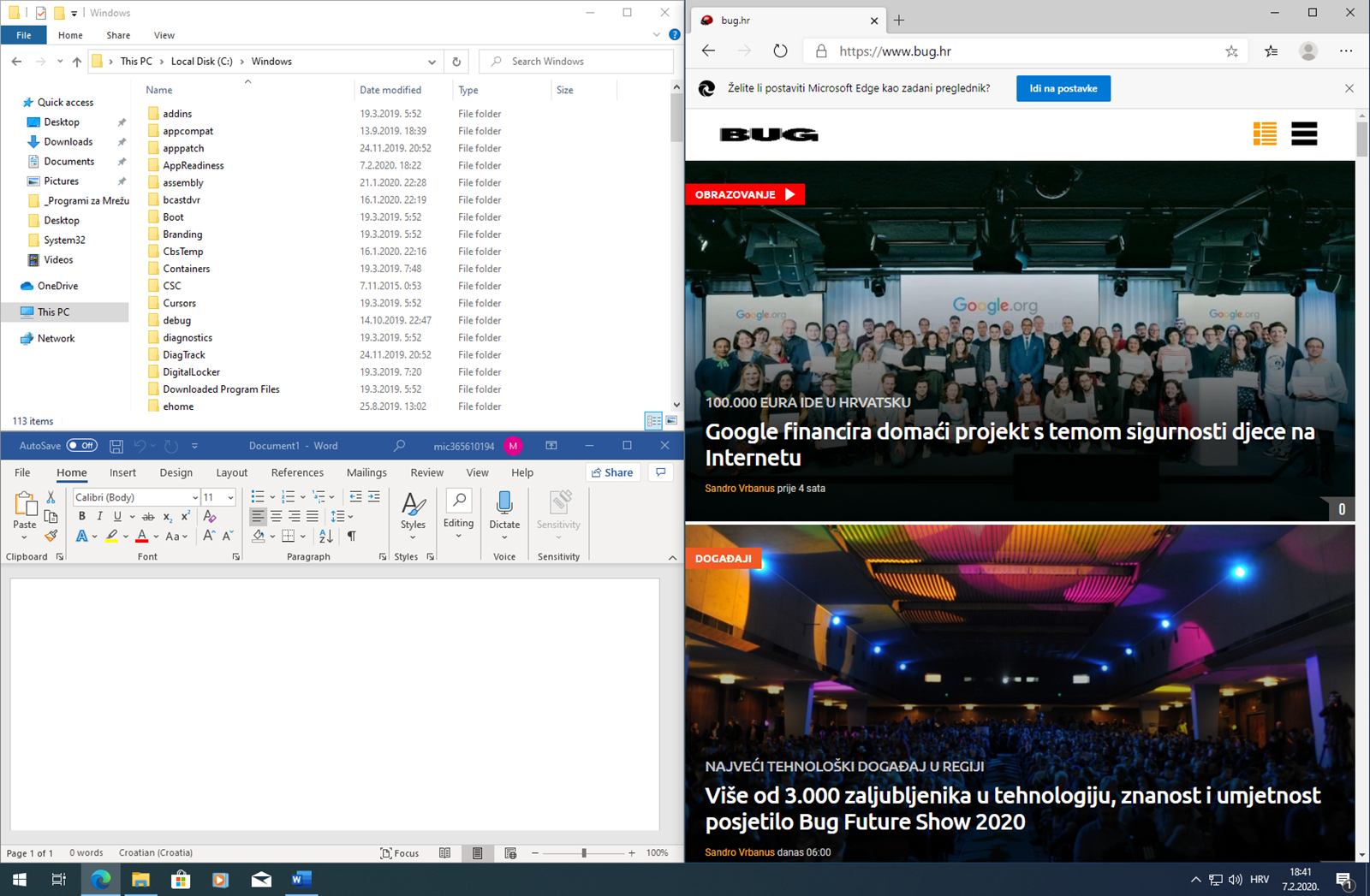Viewport: 1370px width, 896px height.
Task: Increase font size with grow font icon
Action: [209, 537]
